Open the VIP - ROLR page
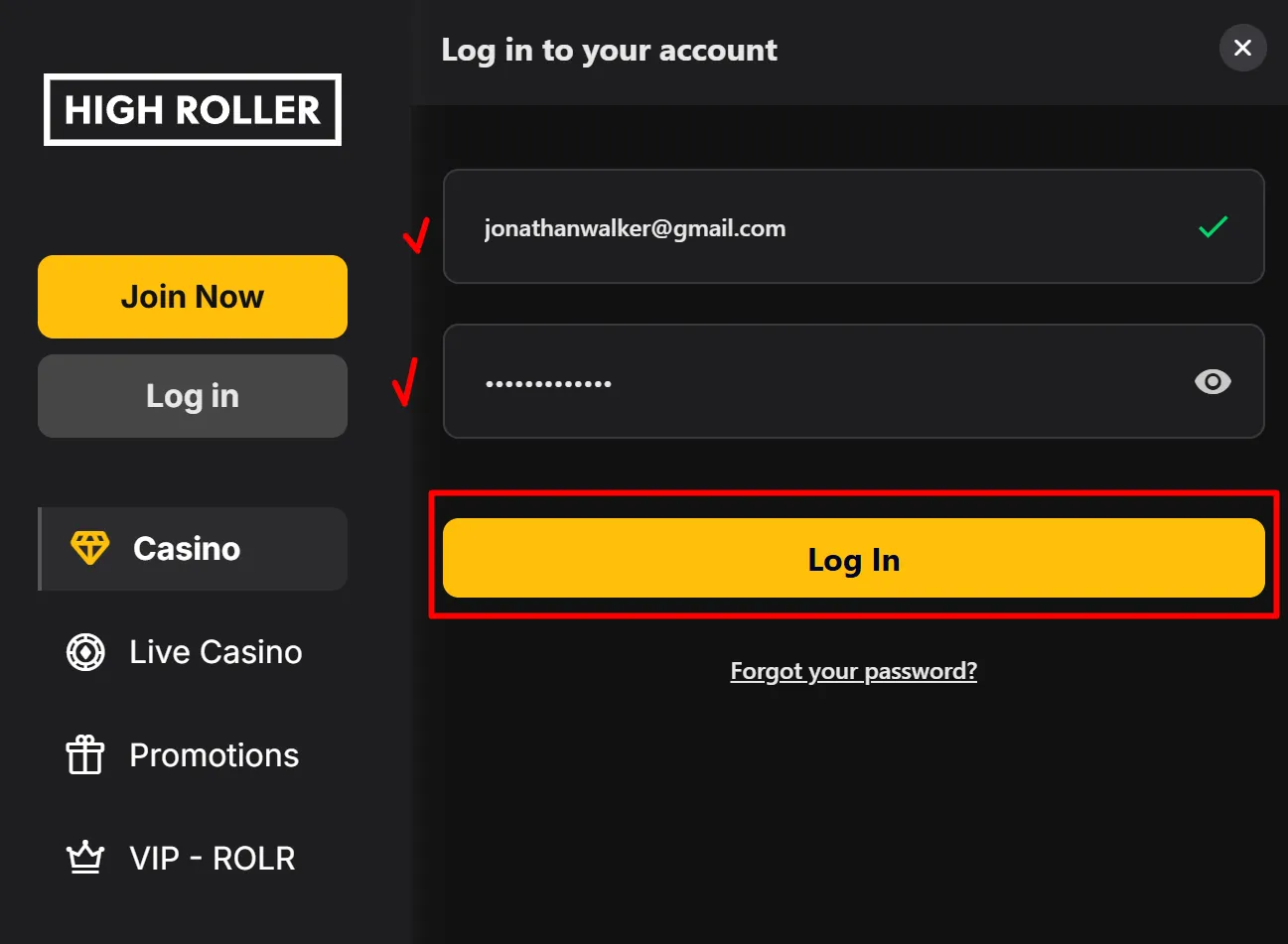1288x944 pixels. click(212, 858)
